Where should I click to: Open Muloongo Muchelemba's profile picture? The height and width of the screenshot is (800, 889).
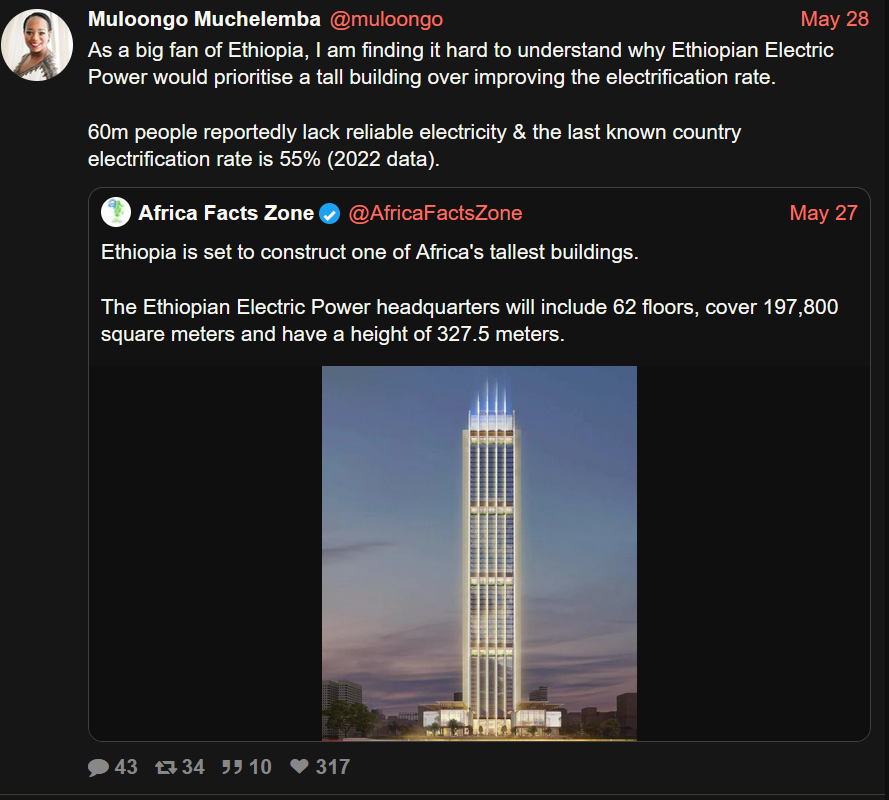click(x=37, y=45)
